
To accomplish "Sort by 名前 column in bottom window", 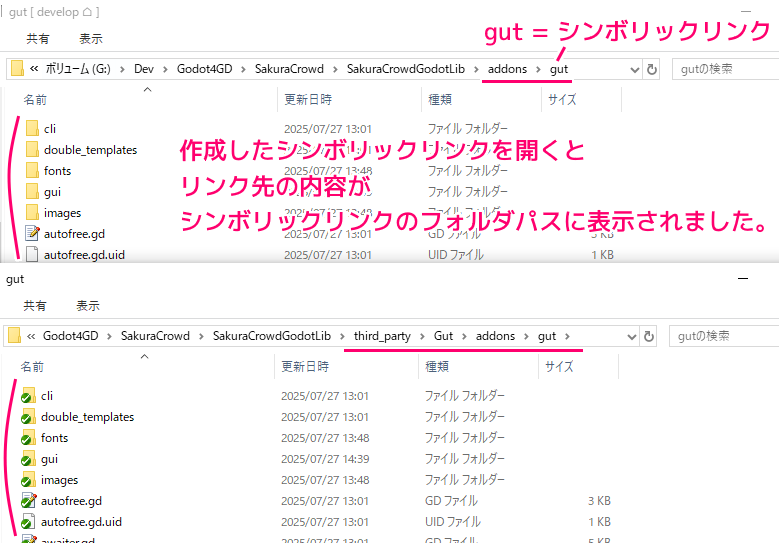I will [32, 367].
